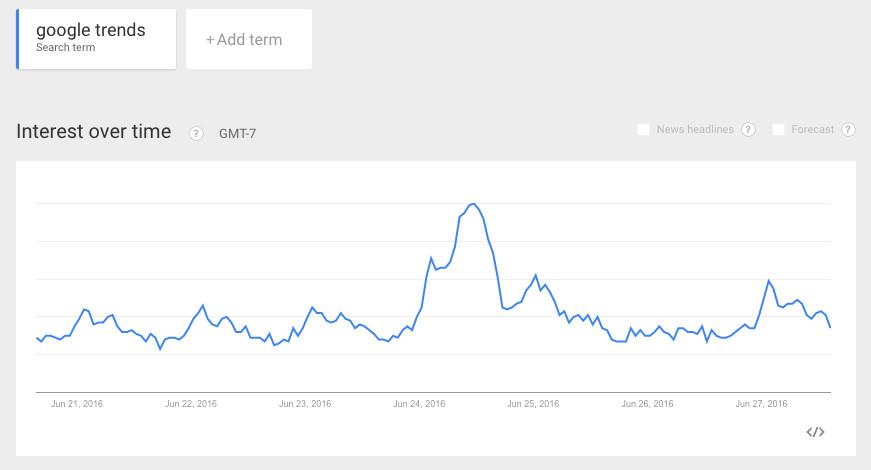
Task: Click the Jun 25, 2016 axis label
Action: point(534,404)
